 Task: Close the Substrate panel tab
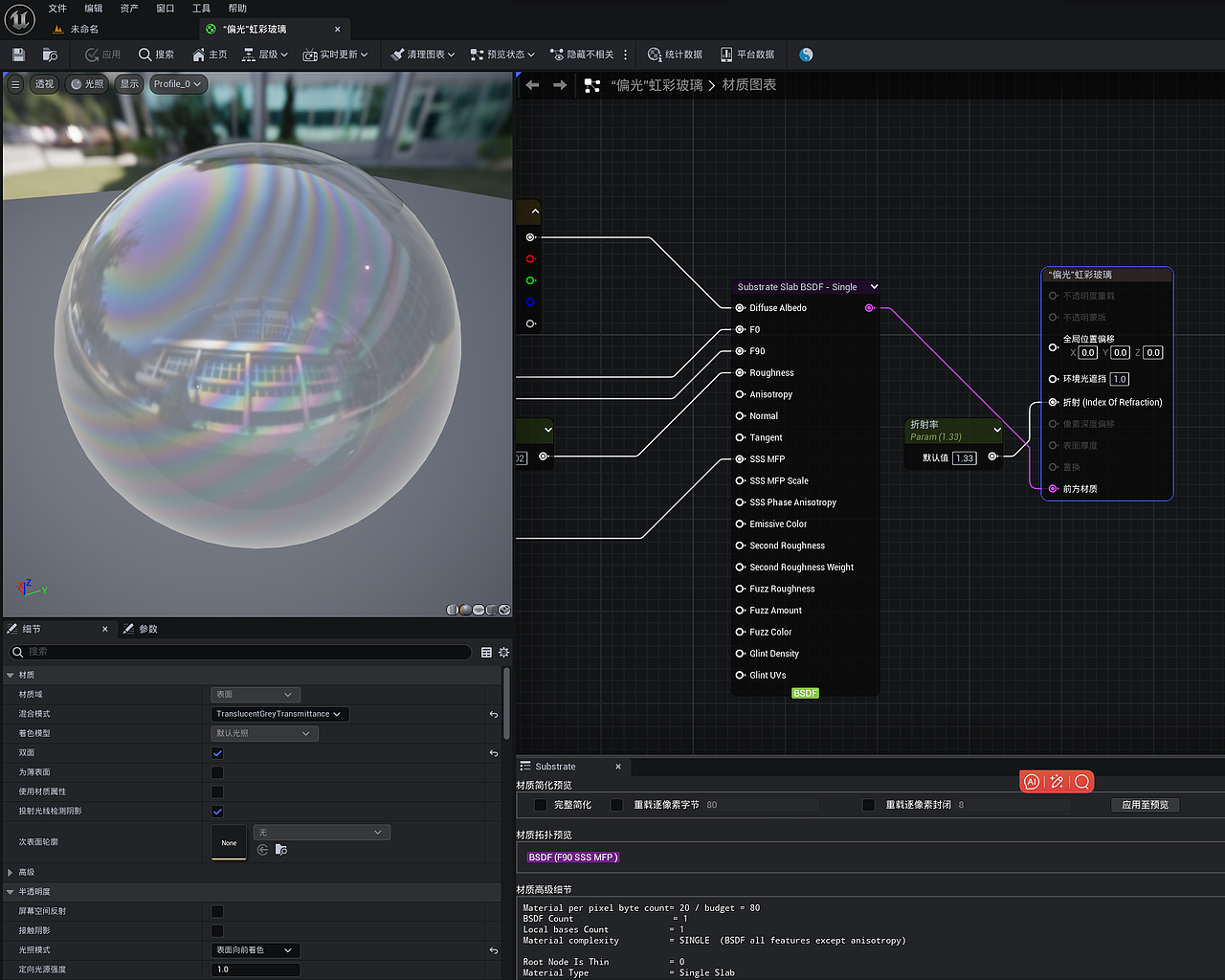tap(618, 767)
